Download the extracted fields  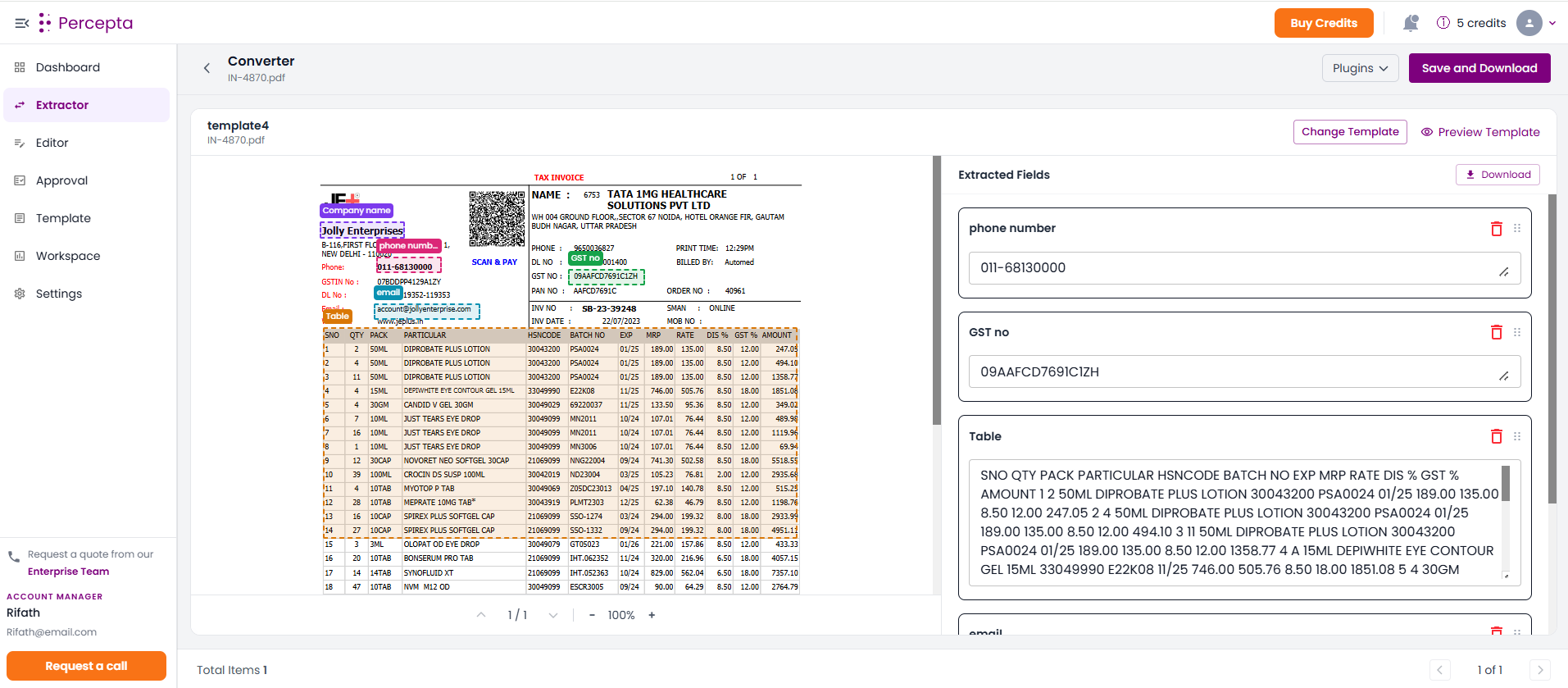pos(1498,175)
